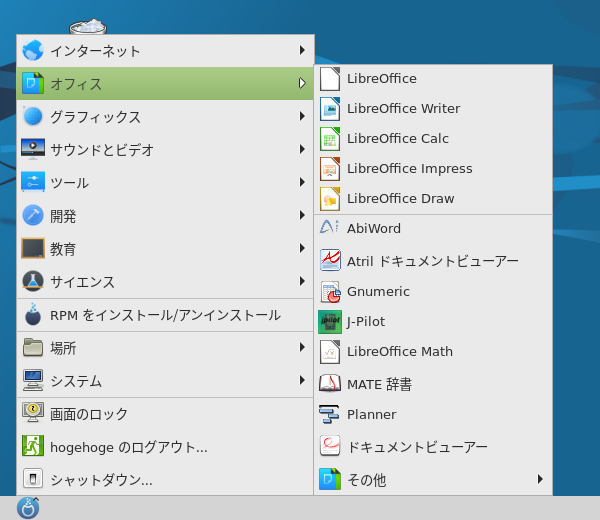Click the 開発 hammer icon
Viewport: 600px width, 520px height.
tap(33, 215)
